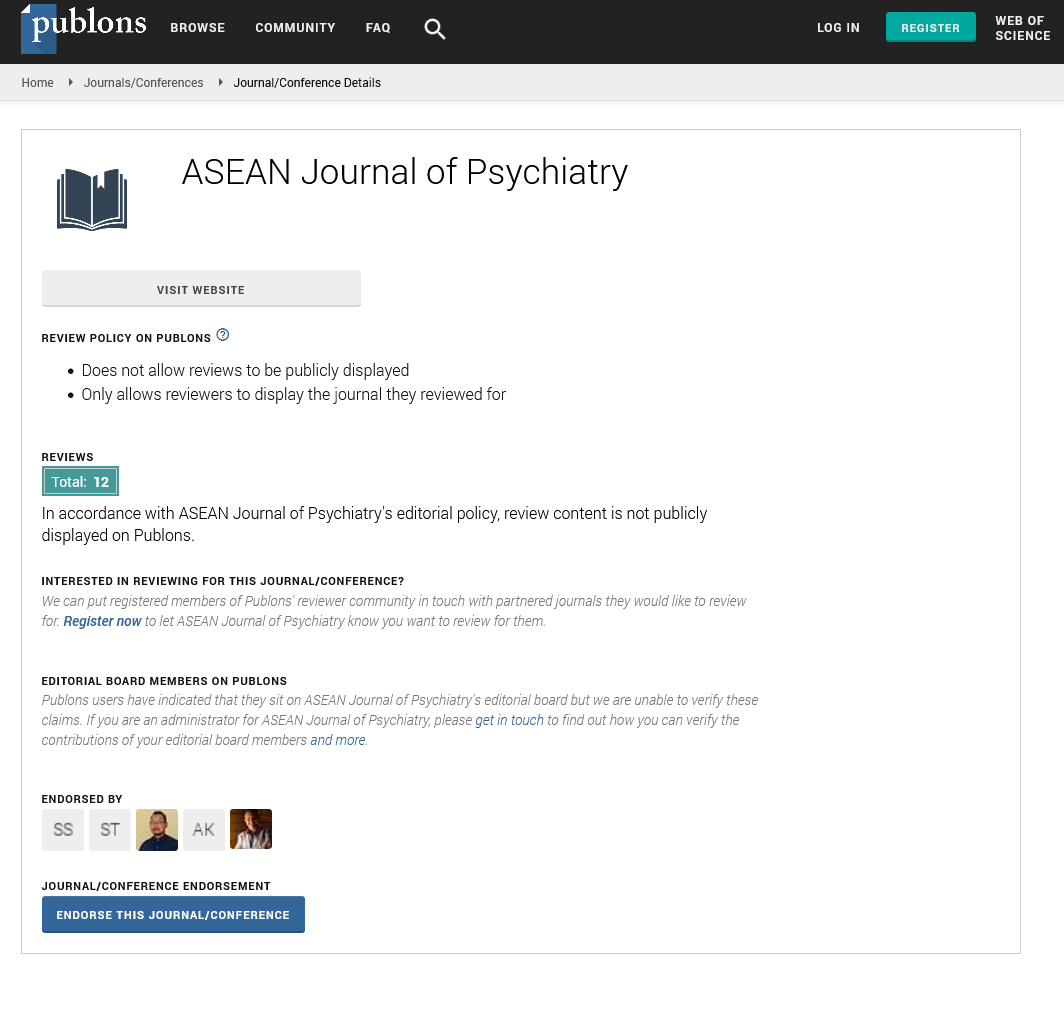Click the Log In link
Viewport: 1064px width, 1015px height.
coord(838,28)
